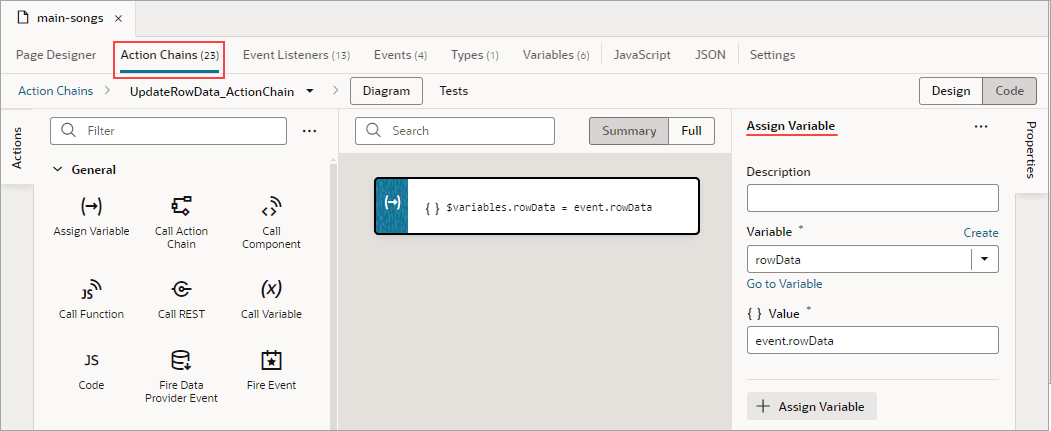Select the Call Action Chain action icon
This screenshot has width=1051, height=431.
(181, 206)
